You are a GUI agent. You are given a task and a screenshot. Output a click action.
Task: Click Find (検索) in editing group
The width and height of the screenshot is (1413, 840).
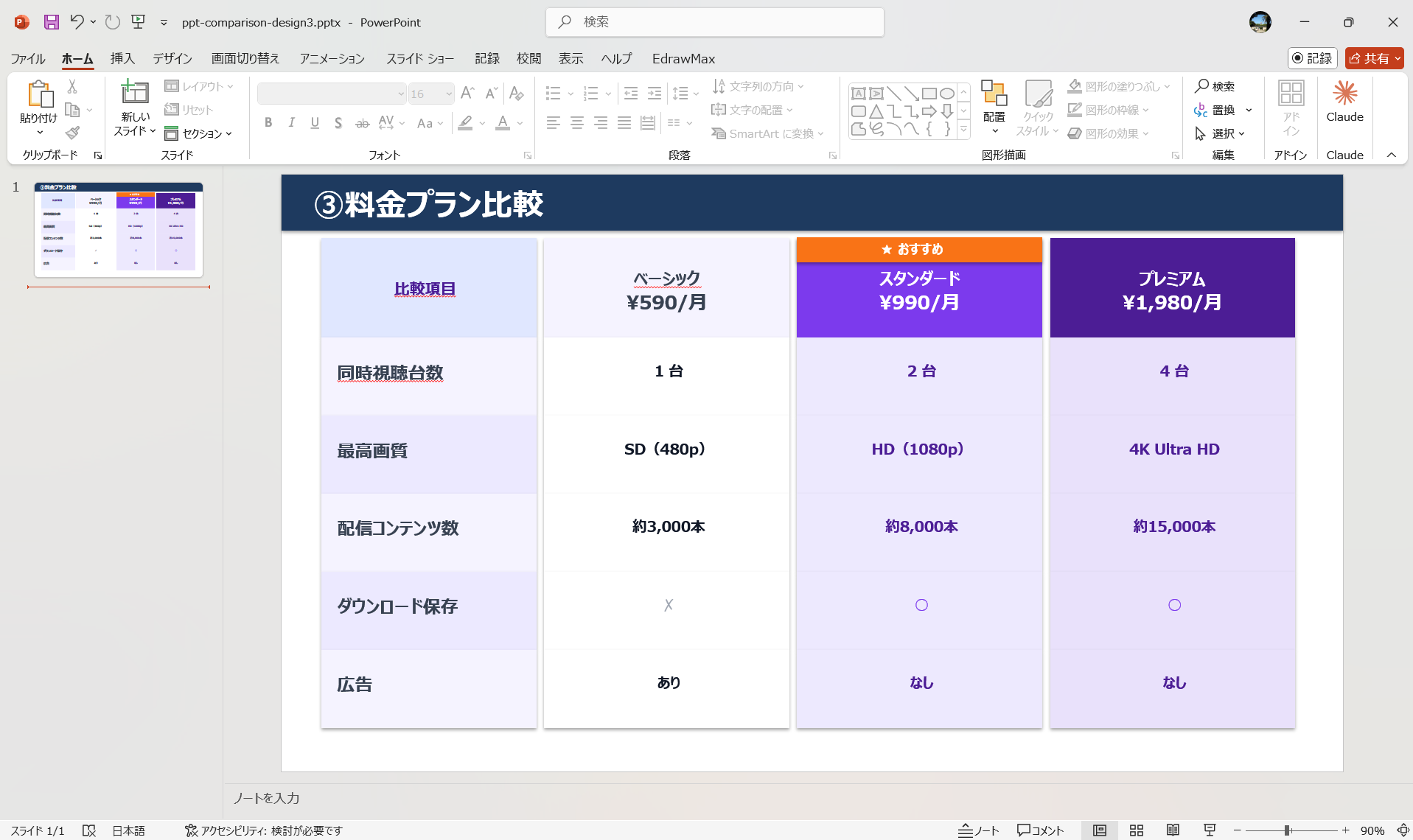pyautogui.click(x=1215, y=86)
